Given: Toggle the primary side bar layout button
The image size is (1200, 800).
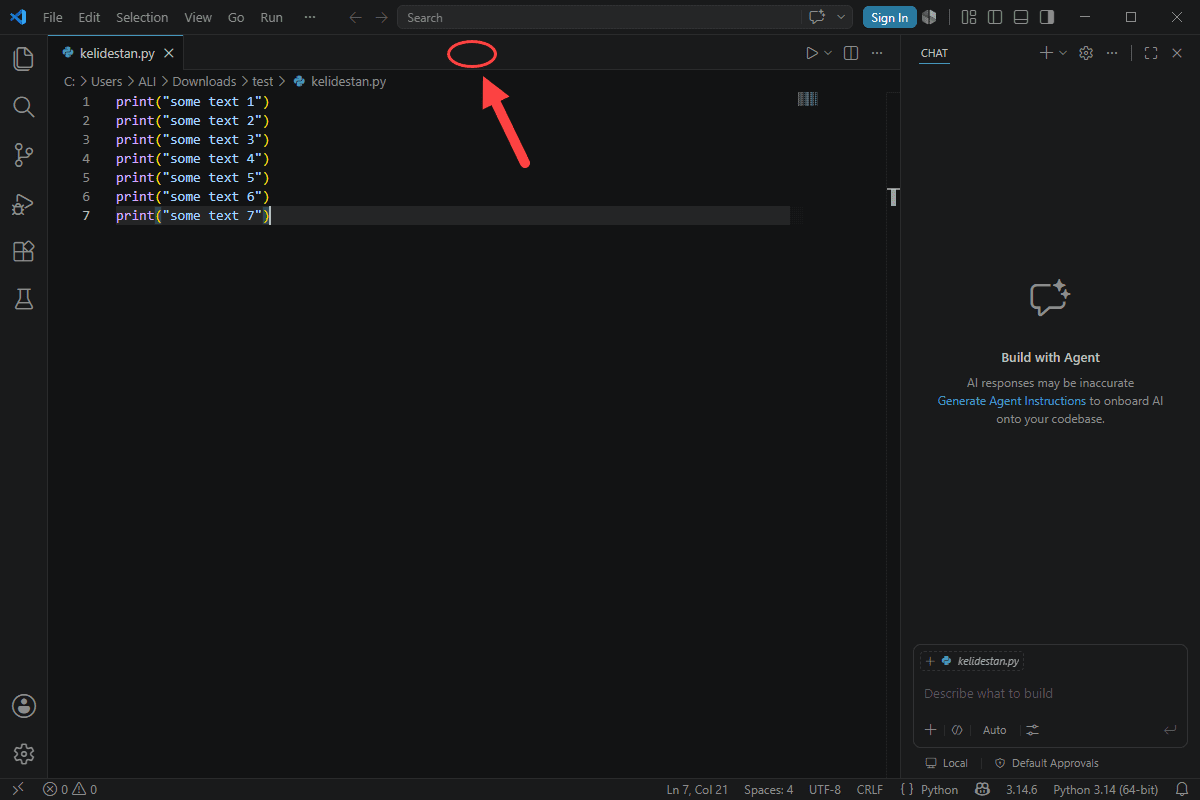Looking at the screenshot, I should (995, 17).
